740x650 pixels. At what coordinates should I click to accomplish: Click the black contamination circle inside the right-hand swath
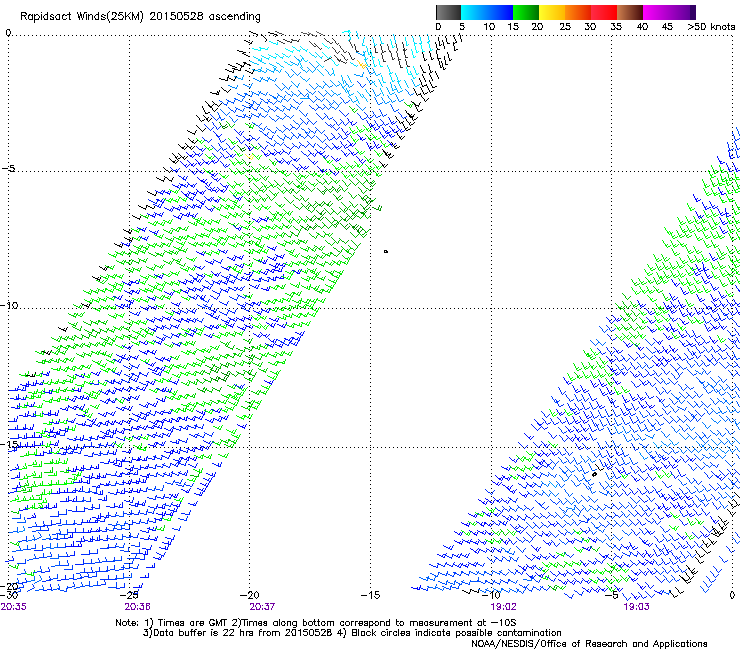click(595, 474)
